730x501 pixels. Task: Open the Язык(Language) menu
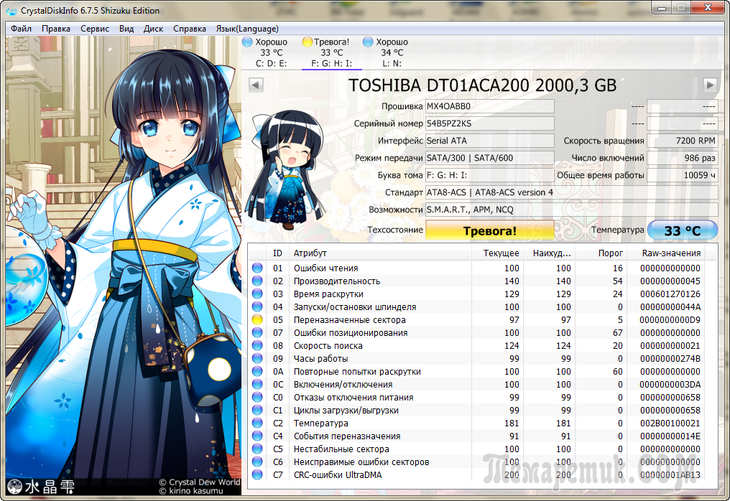[x=247, y=29]
